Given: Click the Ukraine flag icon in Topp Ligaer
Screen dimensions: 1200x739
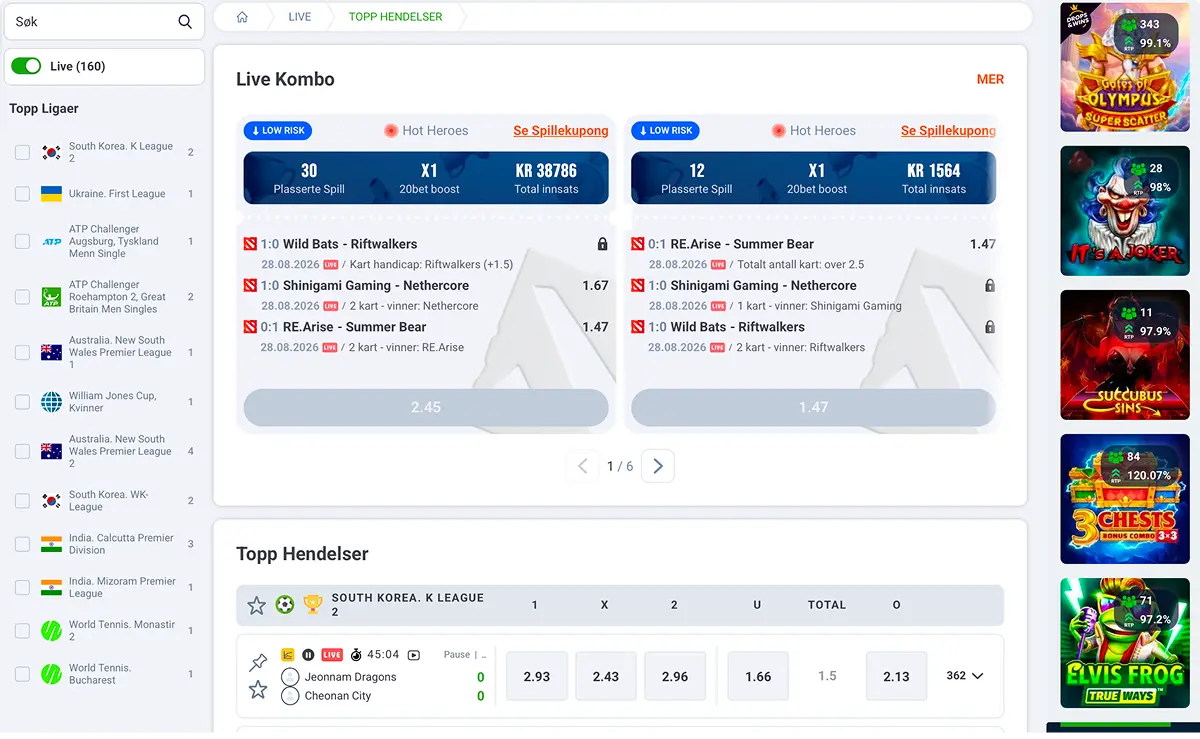Looking at the screenshot, I should (x=51, y=194).
